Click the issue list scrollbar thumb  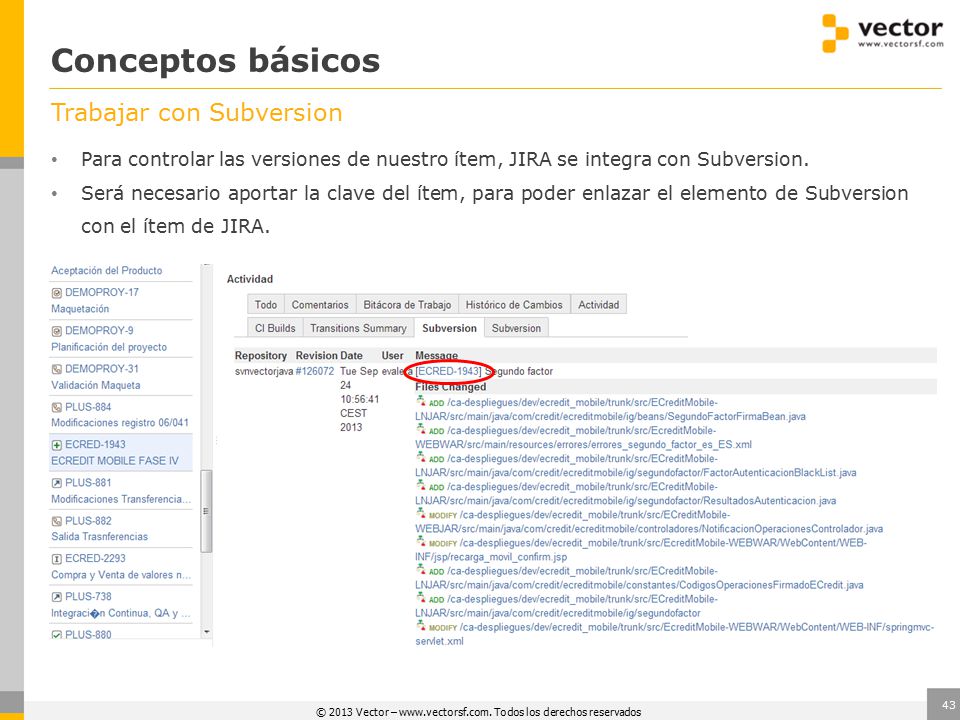[x=206, y=511]
